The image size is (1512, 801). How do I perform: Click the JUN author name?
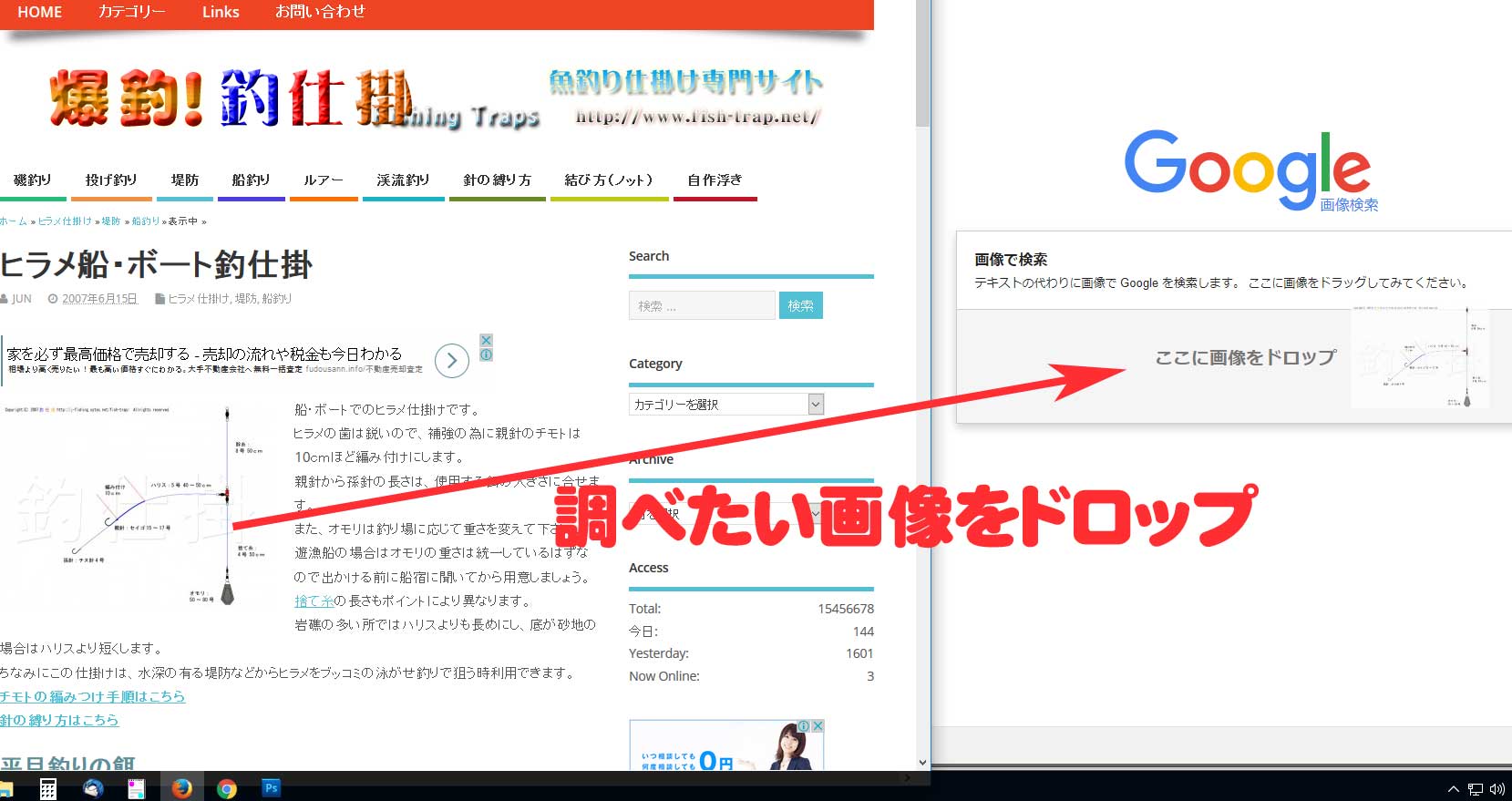tap(21, 299)
